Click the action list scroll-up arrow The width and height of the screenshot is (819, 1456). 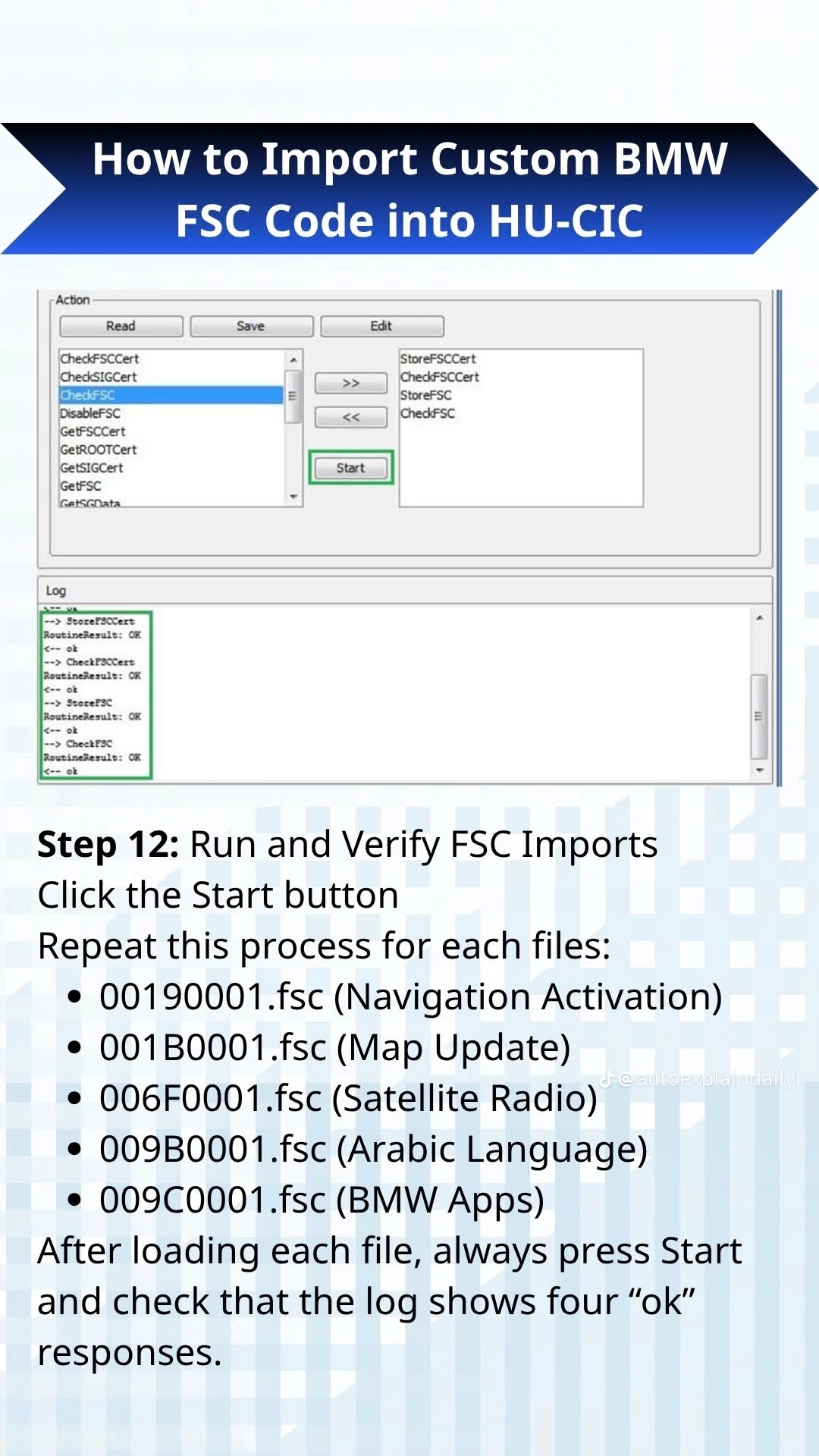293,359
